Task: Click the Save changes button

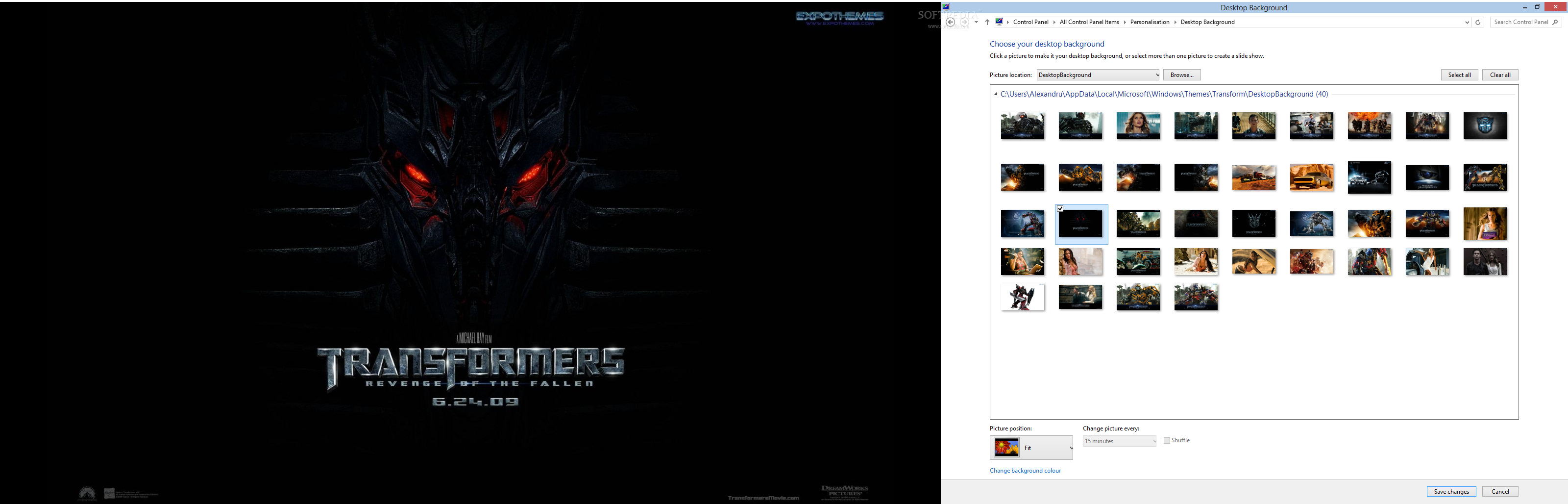Action: (x=1451, y=491)
